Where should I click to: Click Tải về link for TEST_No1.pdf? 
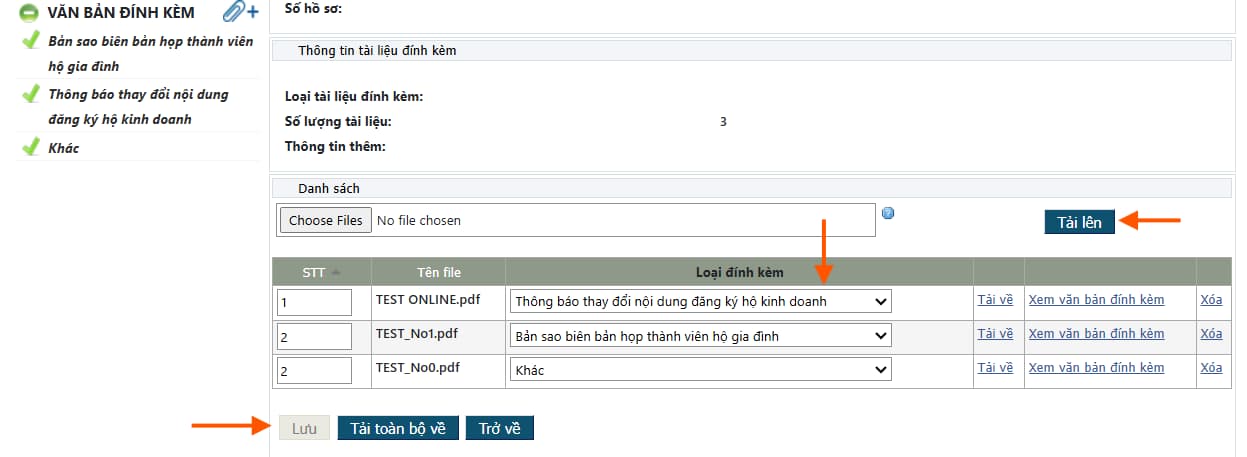(995, 333)
